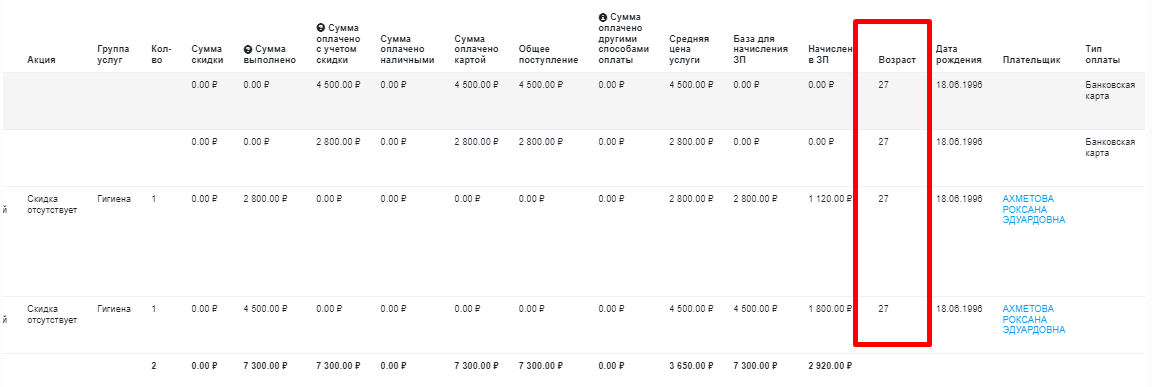Click the 'Группа услуг' column header
Viewport: 1152px width, 387px height.
coord(113,54)
